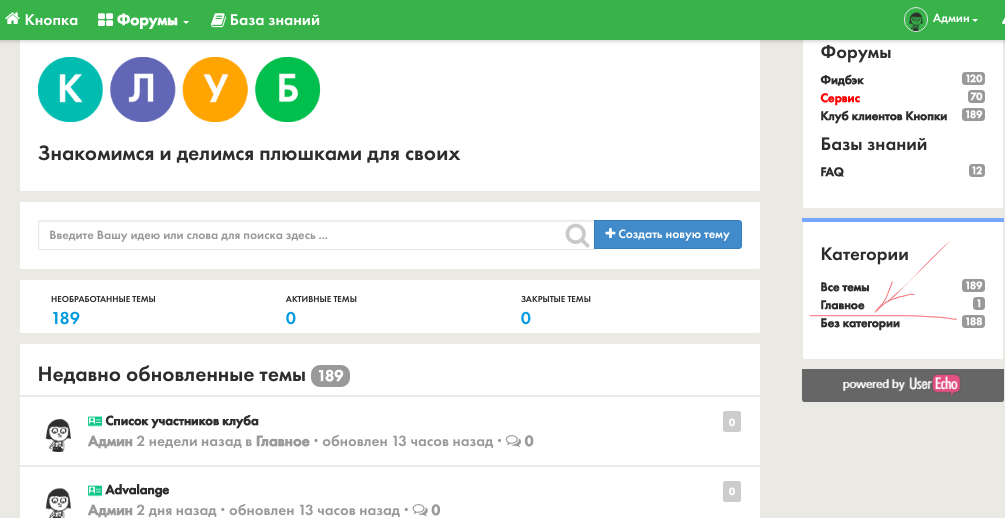The image size is (1005, 518).
Task: Open the Advalange topic title
Action: click(x=137, y=490)
